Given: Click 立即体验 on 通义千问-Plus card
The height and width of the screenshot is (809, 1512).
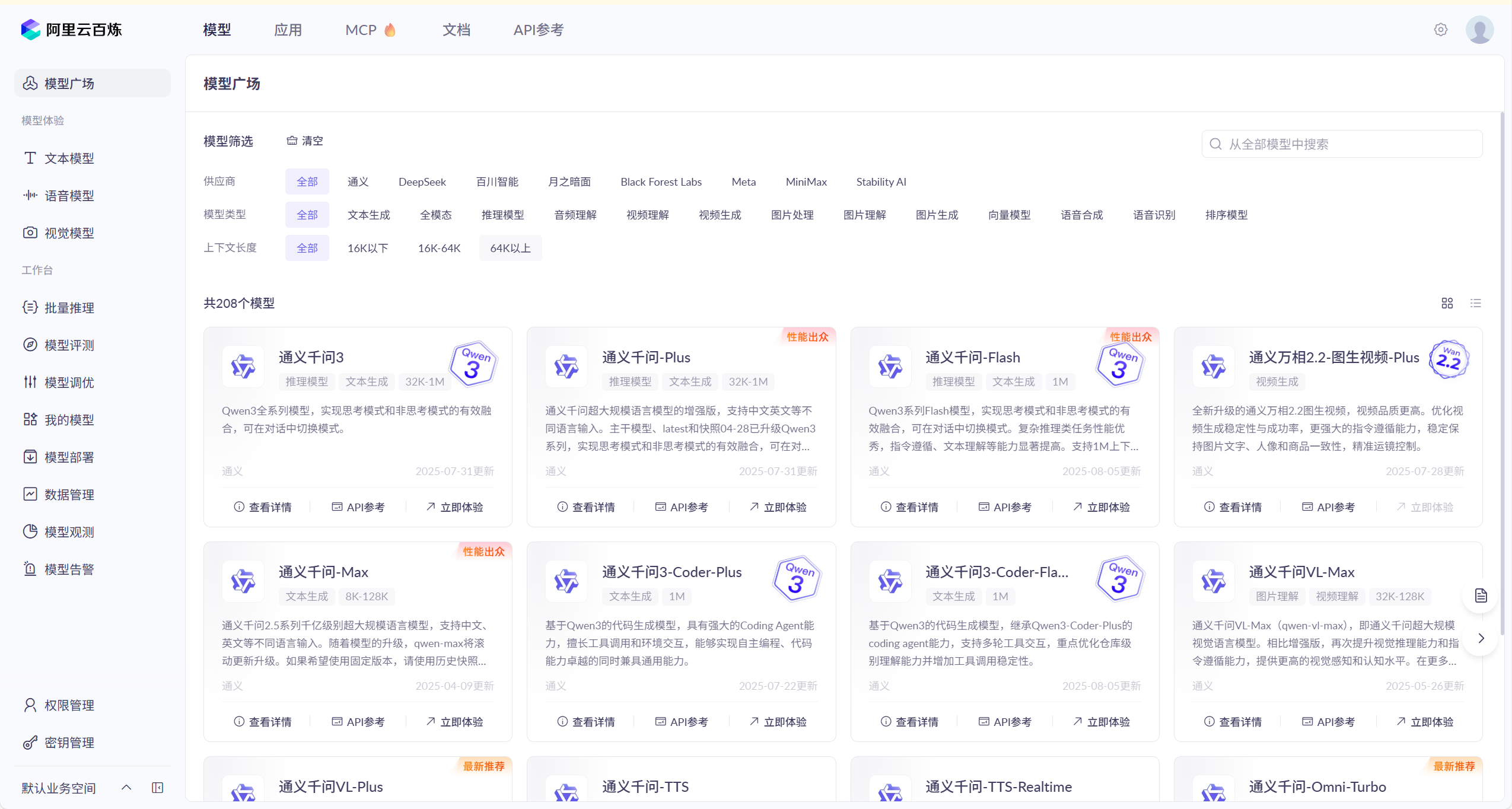Looking at the screenshot, I should click(778, 507).
